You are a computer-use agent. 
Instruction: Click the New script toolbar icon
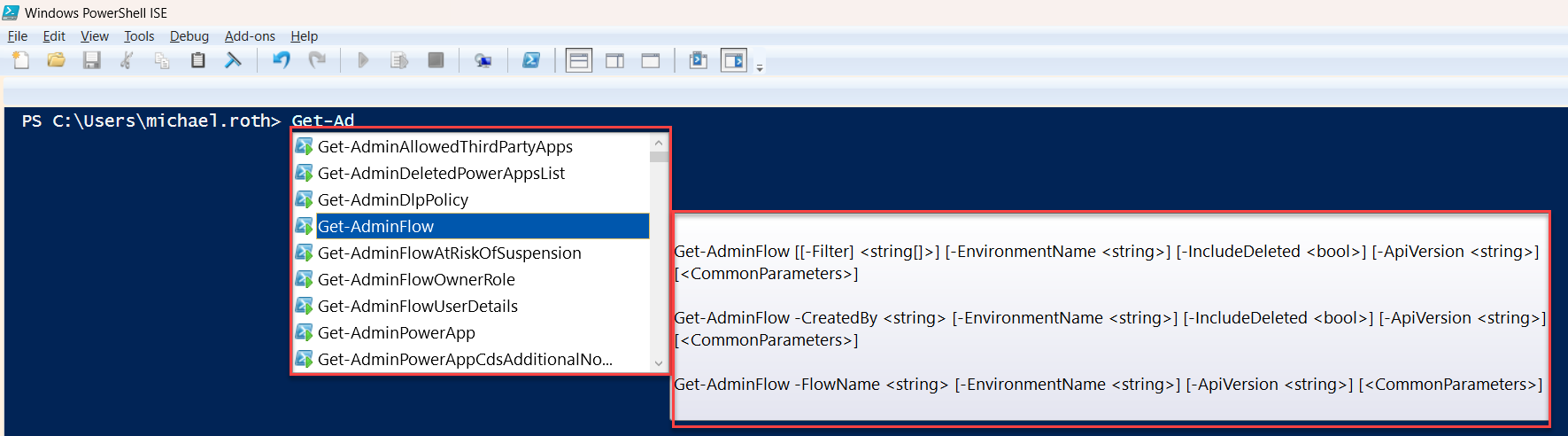[20, 60]
